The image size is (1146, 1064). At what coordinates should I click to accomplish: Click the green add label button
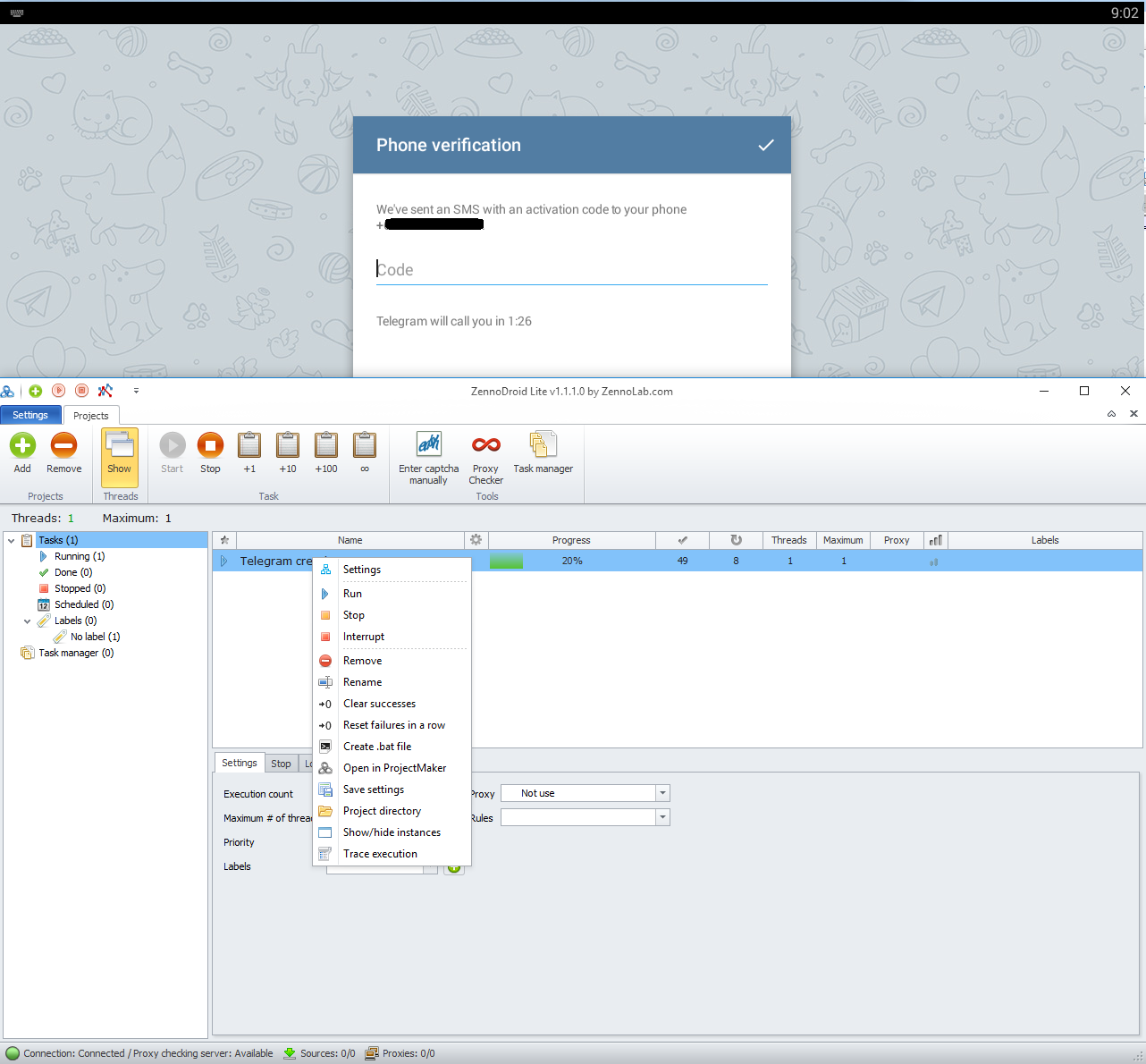[454, 868]
